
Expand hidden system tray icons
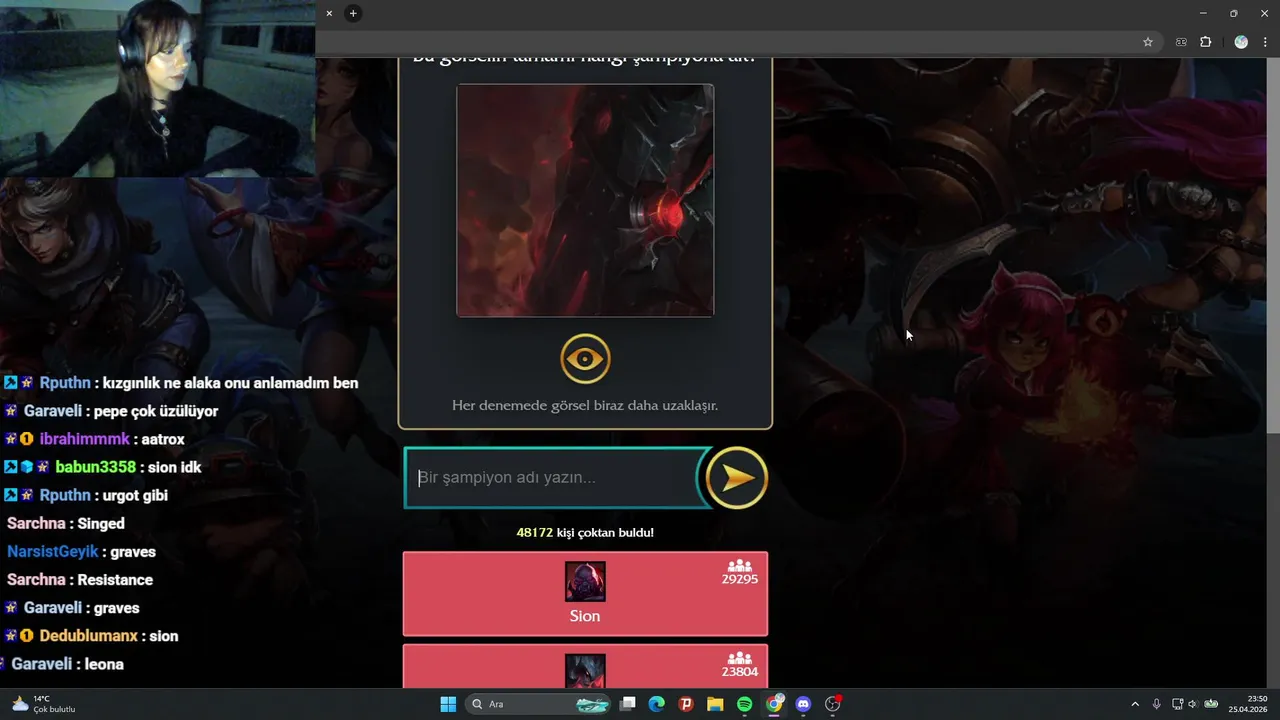click(x=1135, y=704)
